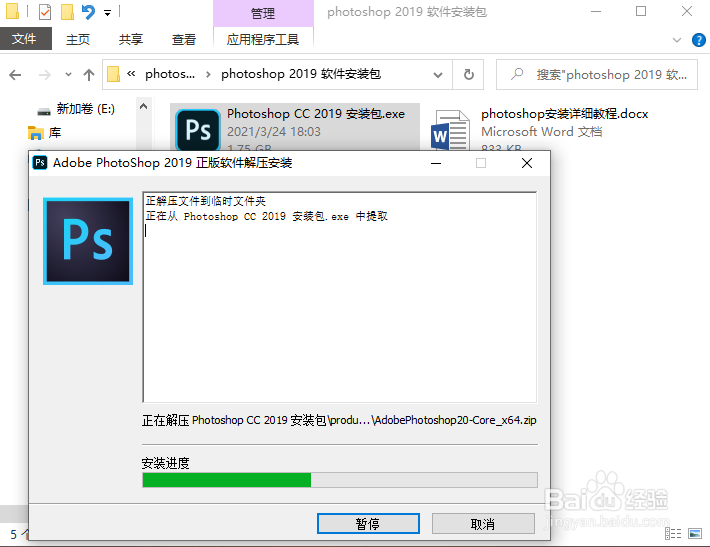710x547 pixels.
Task: Click the large Ps logo in the installer
Action: click(88, 241)
